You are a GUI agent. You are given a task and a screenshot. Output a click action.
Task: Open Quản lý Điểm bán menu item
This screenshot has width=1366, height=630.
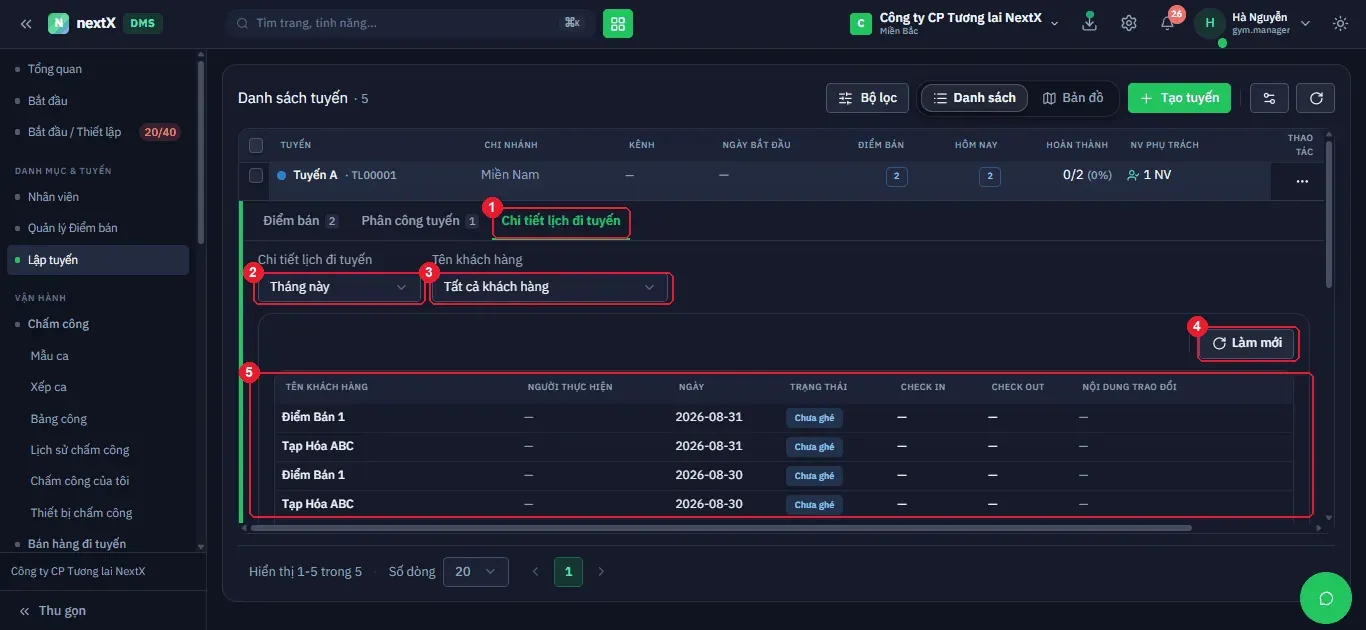coord(72,228)
